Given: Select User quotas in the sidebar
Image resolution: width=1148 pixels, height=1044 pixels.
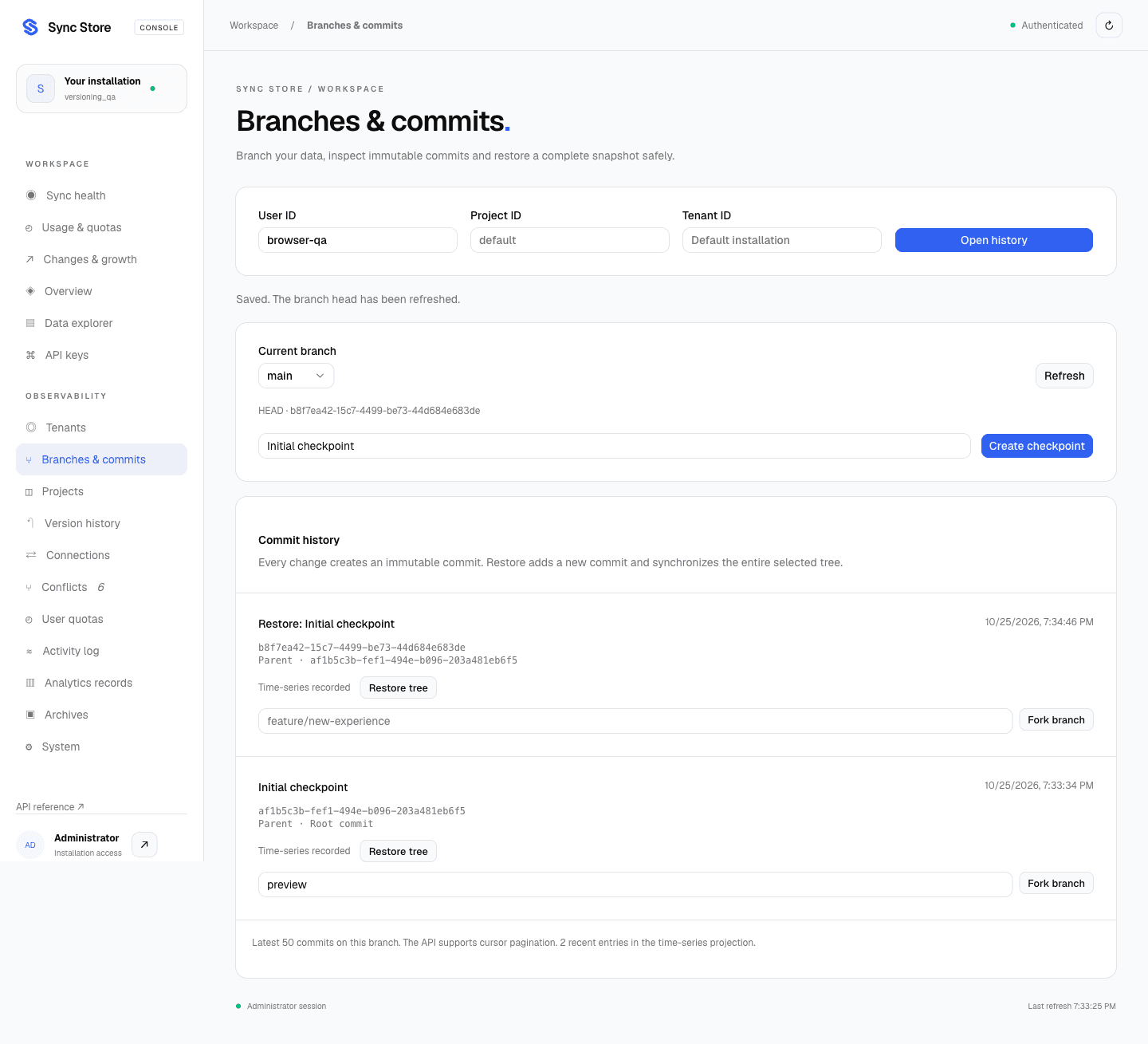Looking at the screenshot, I should pyautogui.click(x=102, y=619).
